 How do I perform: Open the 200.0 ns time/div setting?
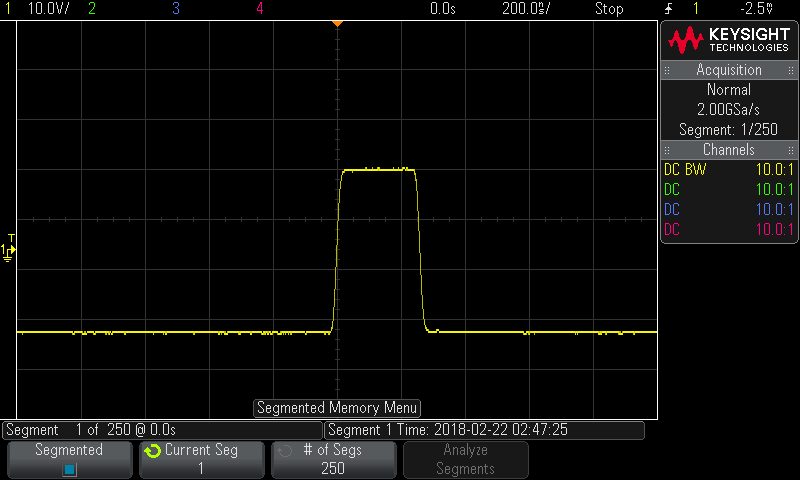[x=525, y=9]
